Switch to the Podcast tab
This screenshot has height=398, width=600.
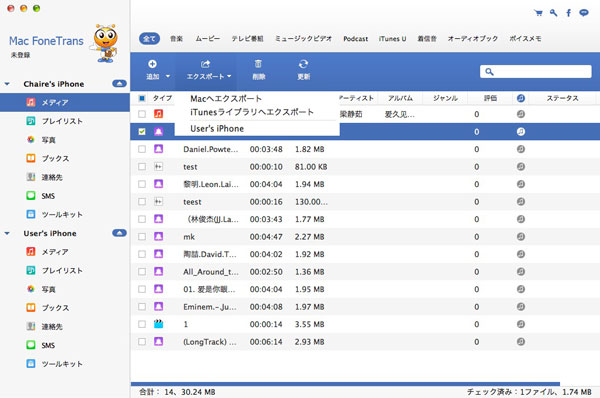click(x=355, y=39)
